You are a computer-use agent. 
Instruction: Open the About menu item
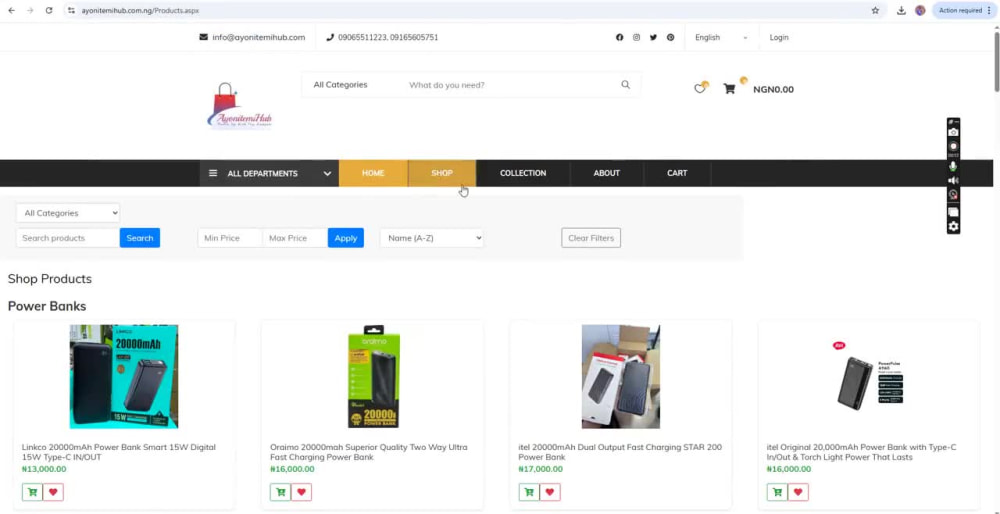pos(607,173)
